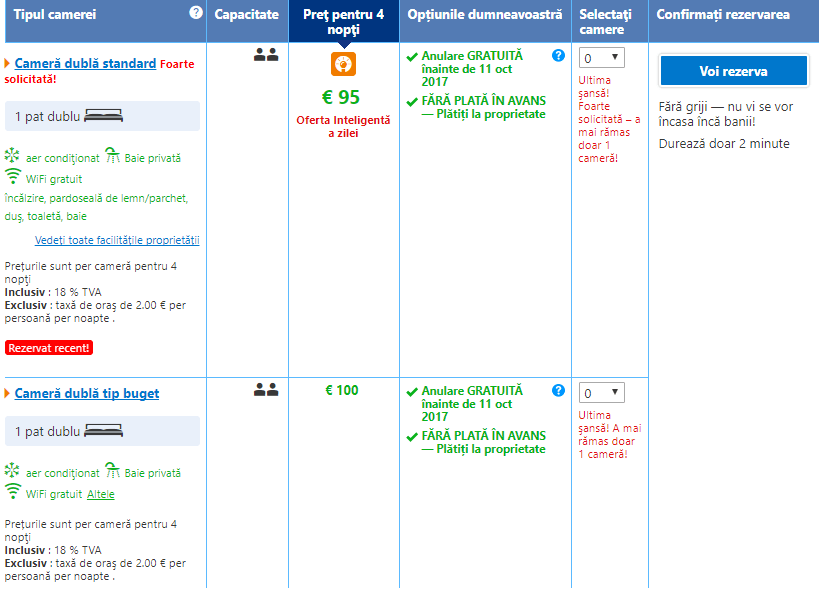Viewport: 822px width, 606px height.
Task: Click the orange Smart Deal lightbulb icon
Action: click(x=343, y=64)
